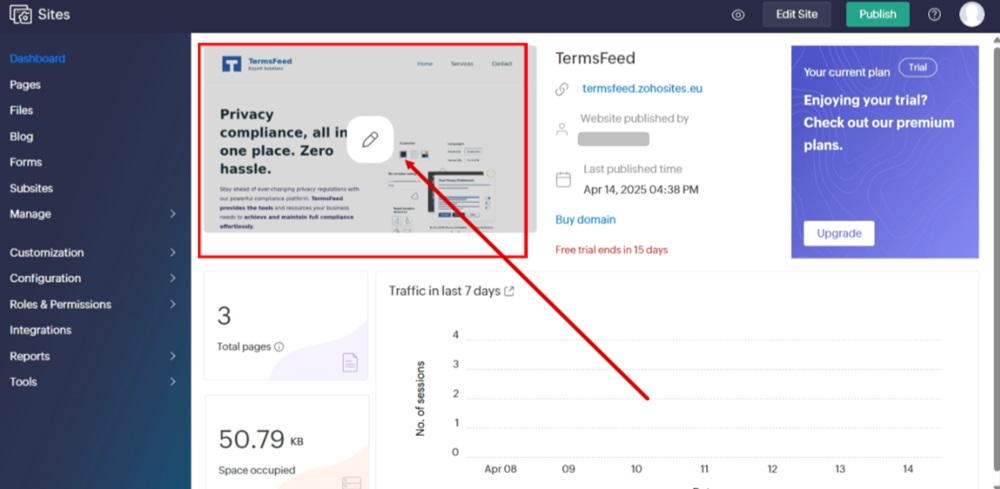1000x489 pixels.
Task: Click the 50.79 KB value
Action: pos(261,440)
